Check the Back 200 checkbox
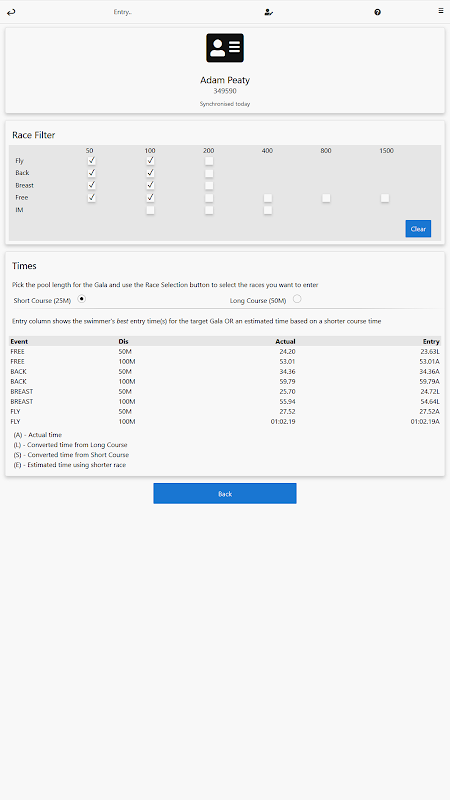The height and width of the screenshot is (800, 450). pos(209,173)
